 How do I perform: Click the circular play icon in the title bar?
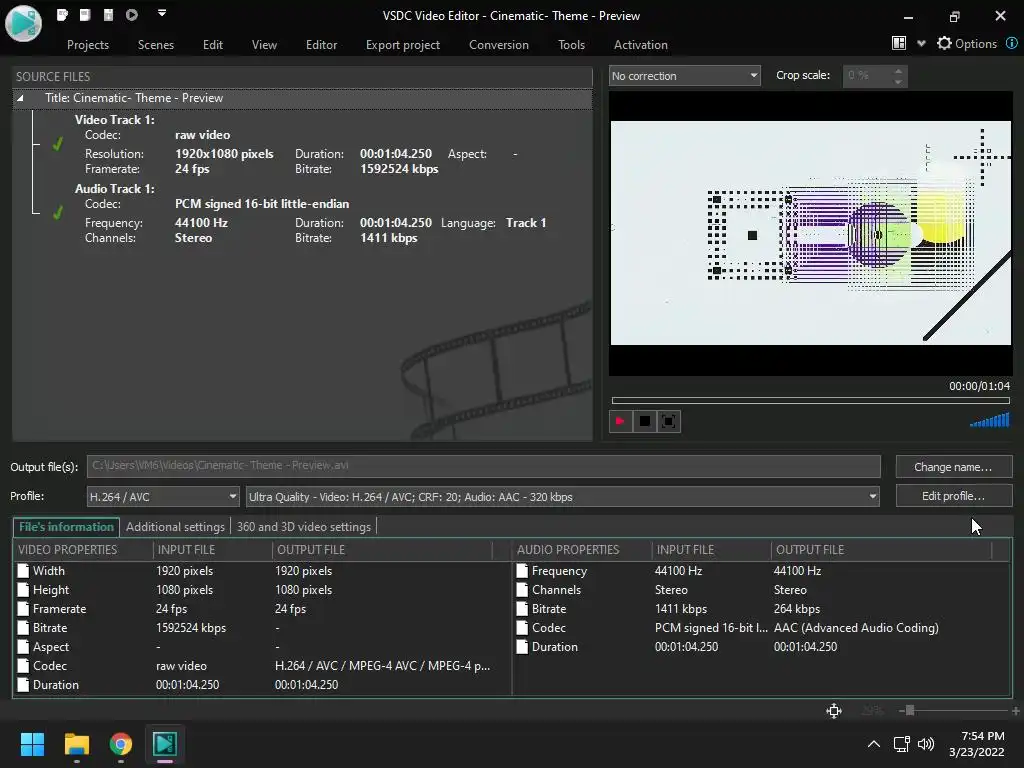click(132, 14)
